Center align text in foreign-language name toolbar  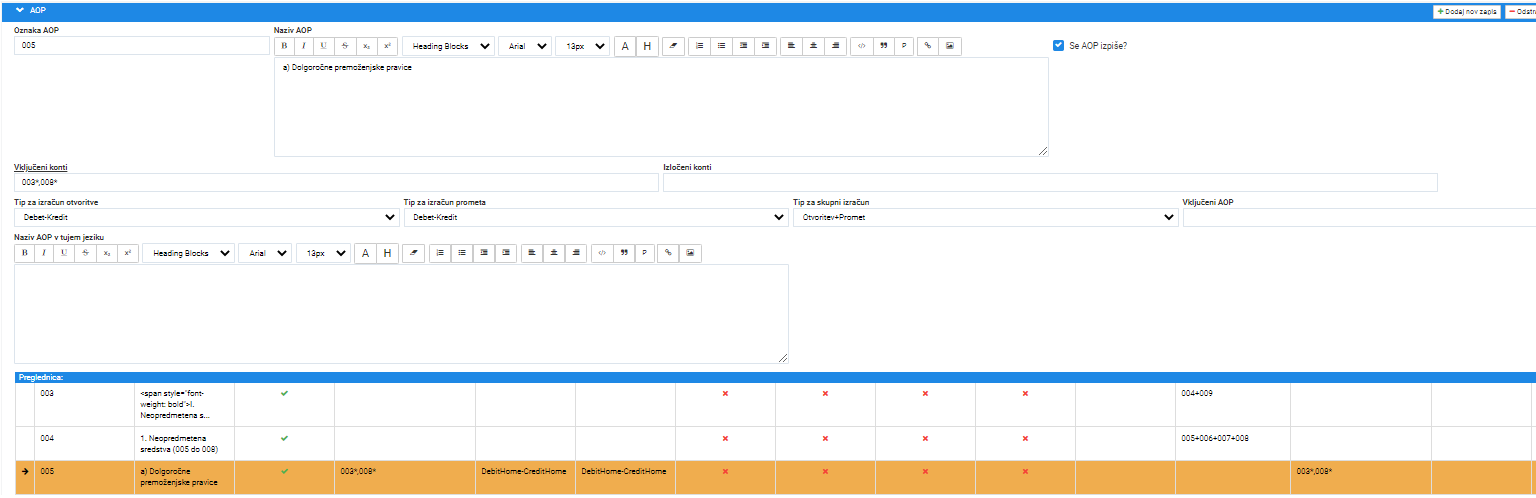553,254
